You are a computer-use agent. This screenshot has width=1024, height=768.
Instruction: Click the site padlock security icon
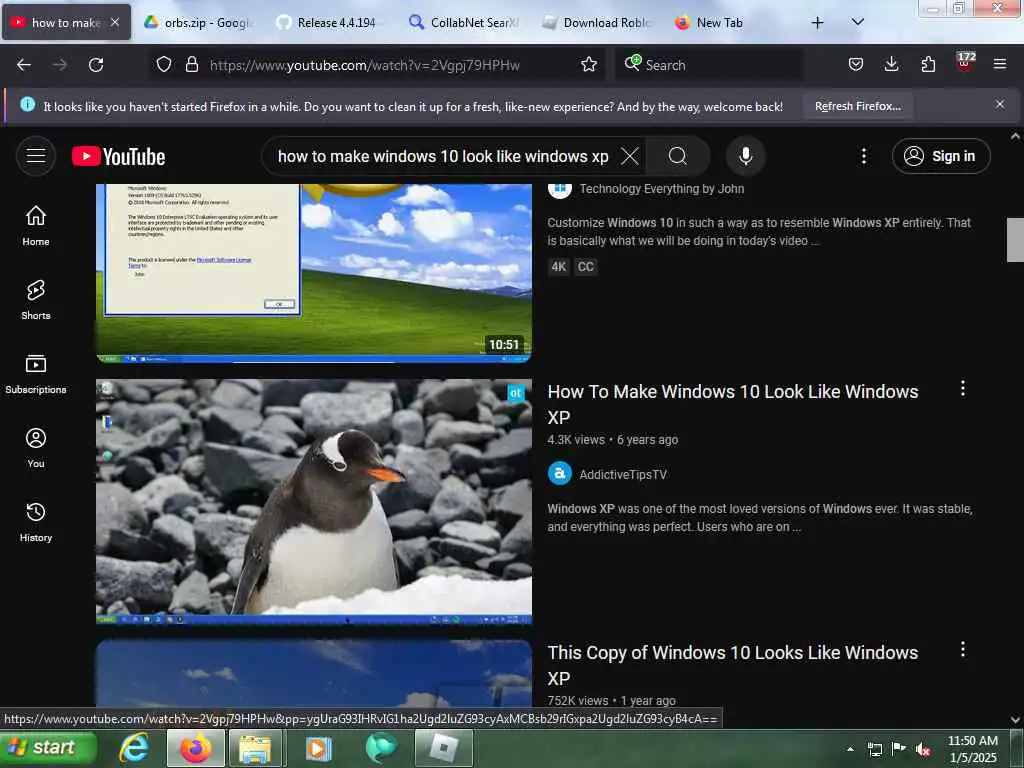(x=191, y=65)
